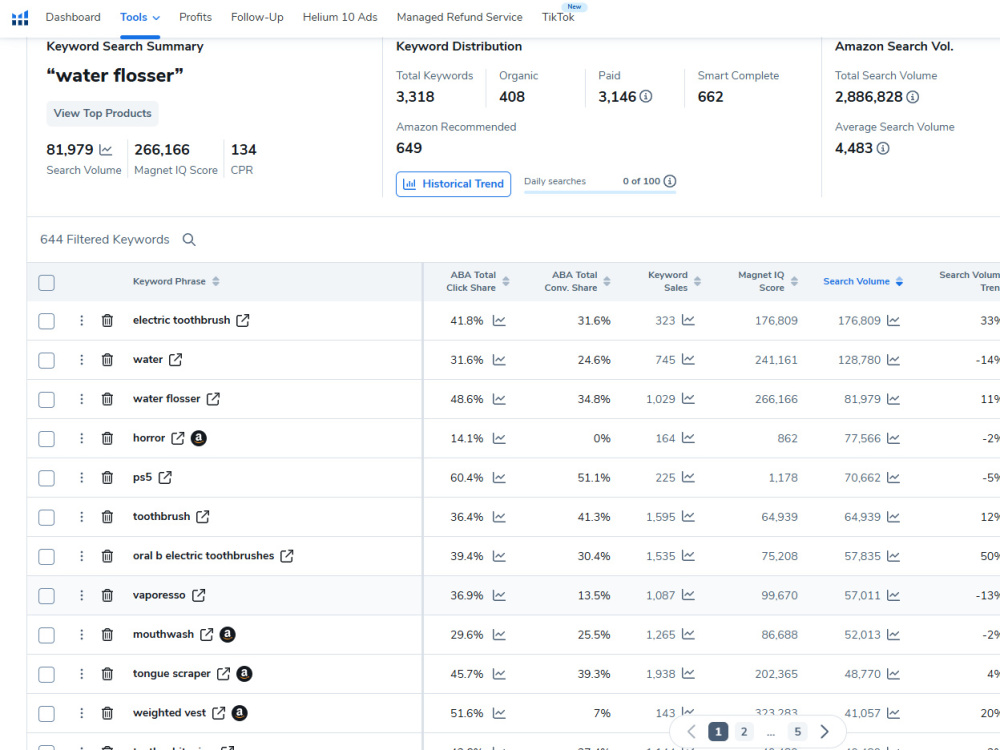Open row menu for toothbrush keyword
Viewport: 1000px width, 750px height.
81,517
